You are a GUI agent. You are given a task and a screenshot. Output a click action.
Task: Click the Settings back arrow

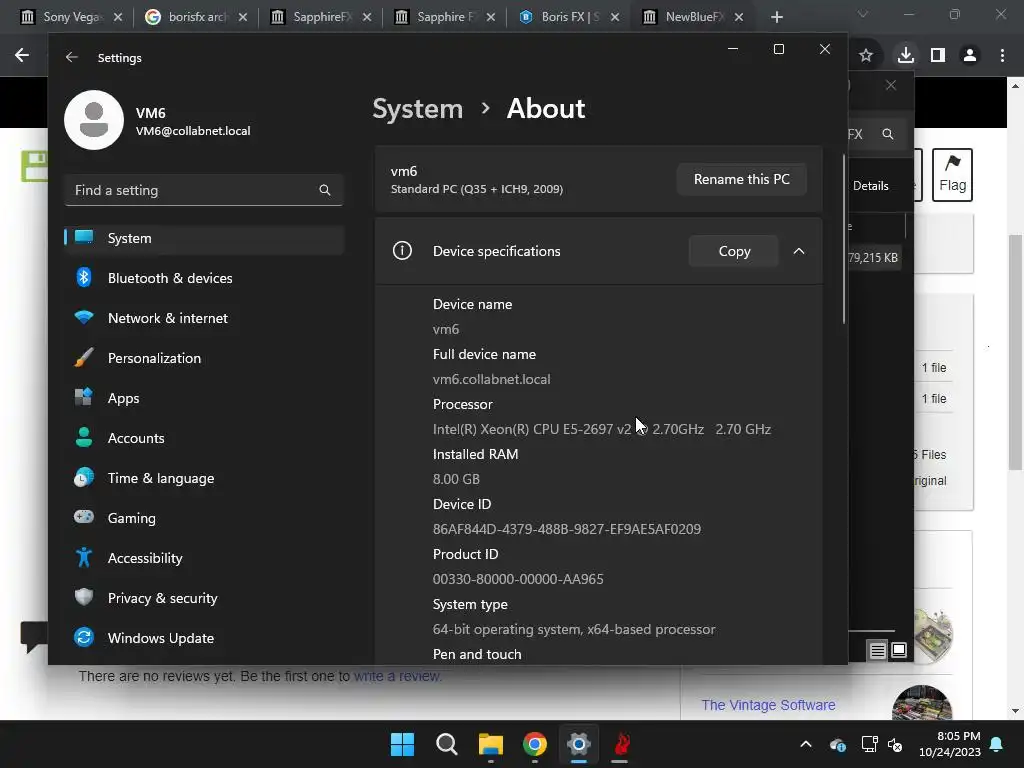coord(72,57)
